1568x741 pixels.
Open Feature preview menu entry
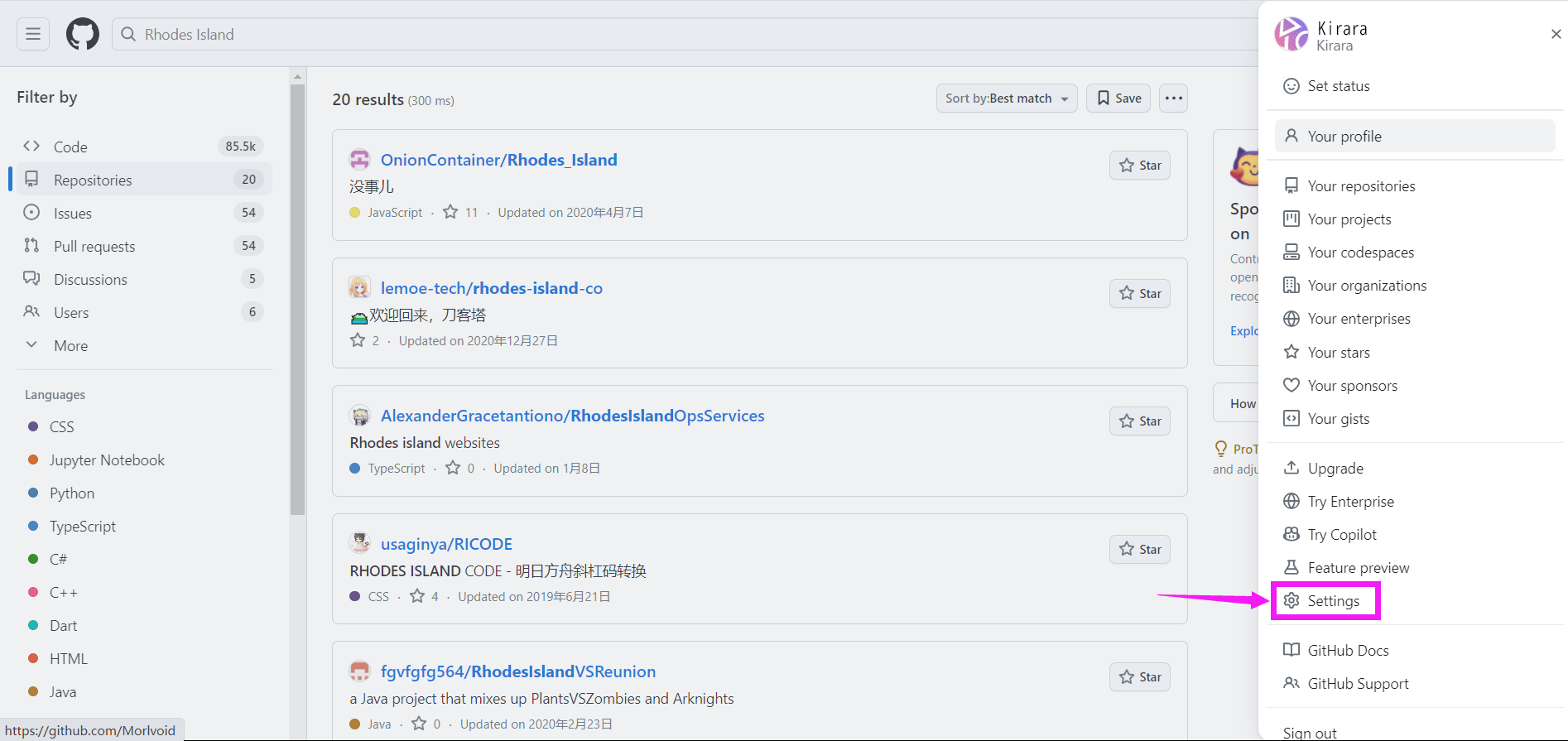[x=1415, y=568]
